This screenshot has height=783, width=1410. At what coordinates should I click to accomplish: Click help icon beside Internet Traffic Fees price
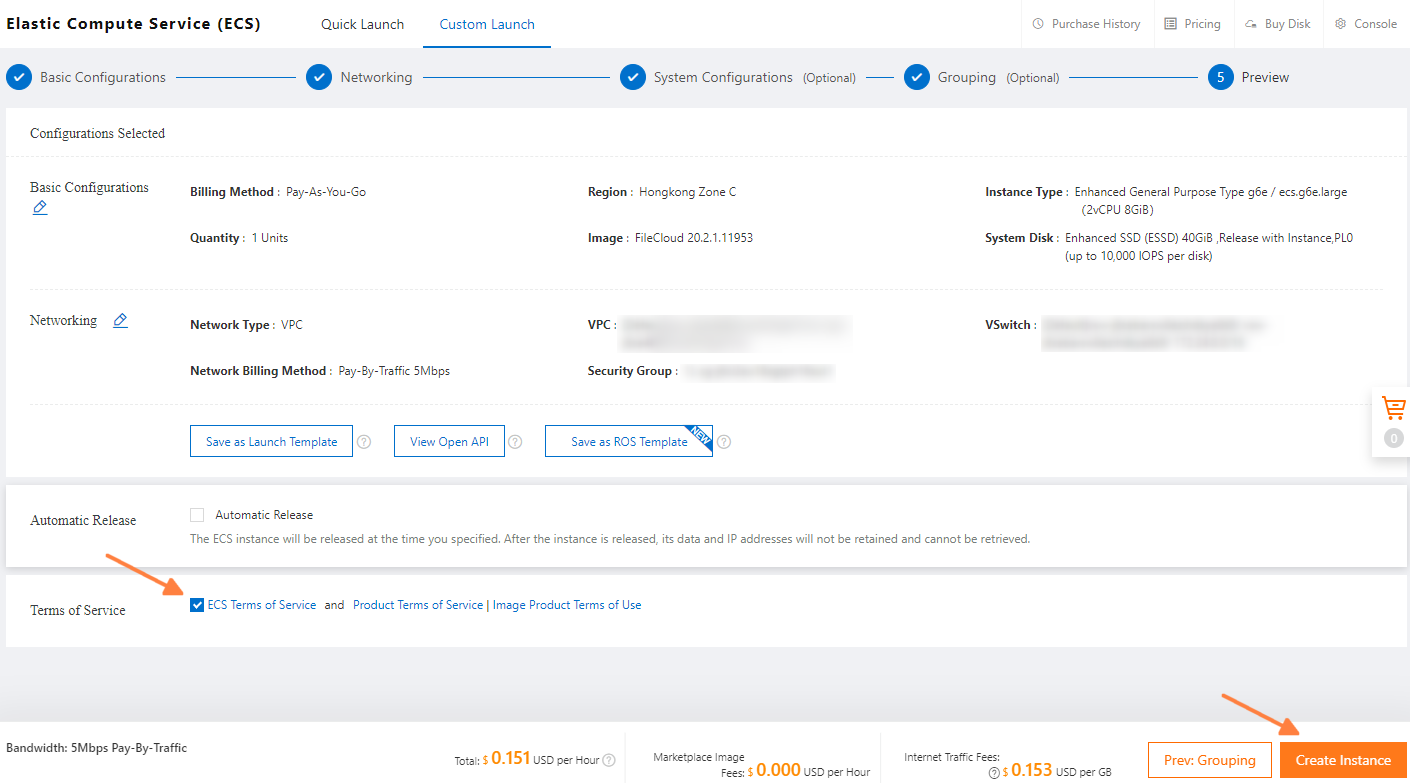coord(994,773)
